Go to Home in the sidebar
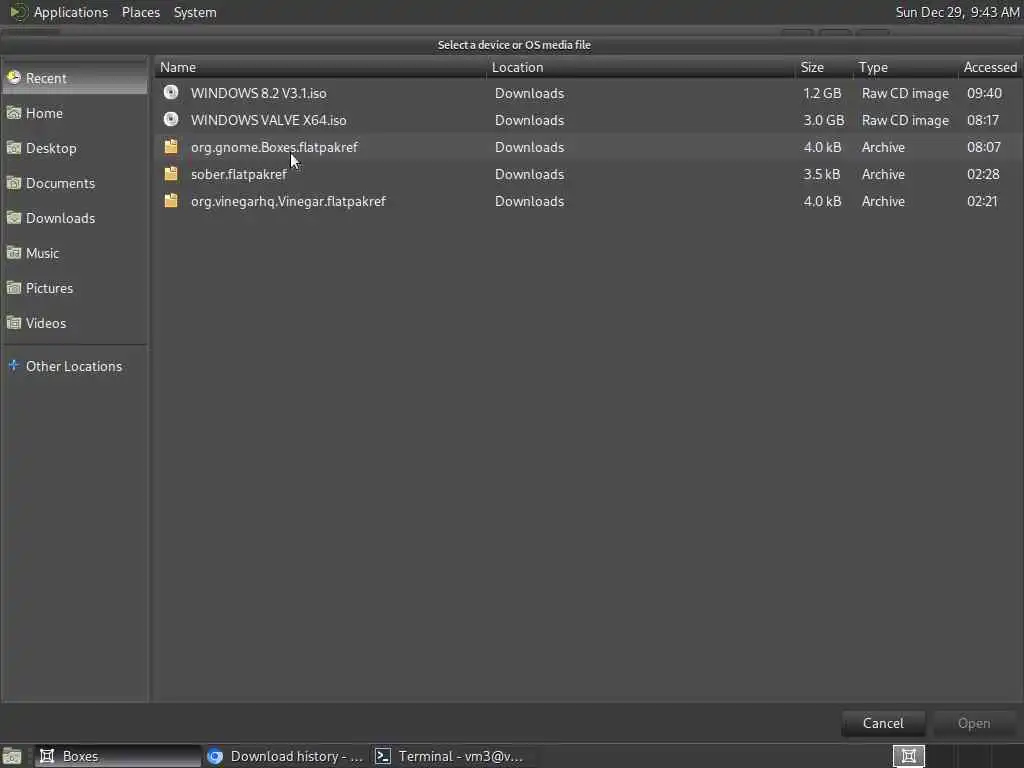Viewport: 1024px width, 768px height. coord(74,113)
